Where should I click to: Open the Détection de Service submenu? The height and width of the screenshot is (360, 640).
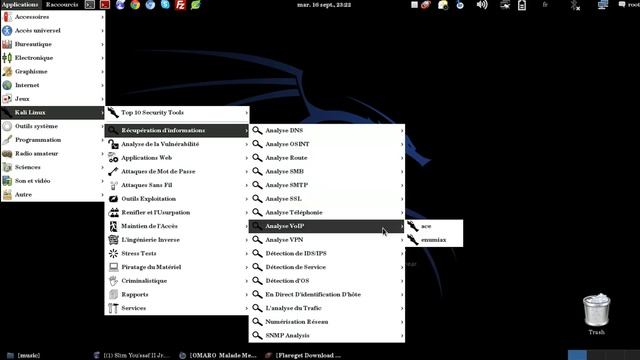pyautogui.click(x=327, y=267)
